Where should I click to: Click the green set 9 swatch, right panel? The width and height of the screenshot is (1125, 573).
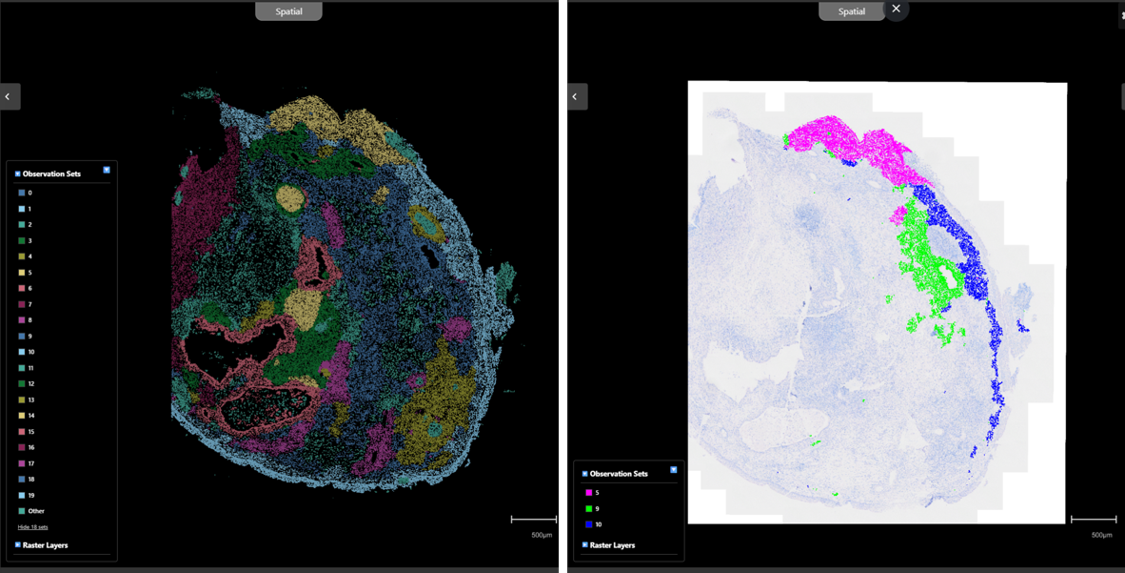coord(588,508)
